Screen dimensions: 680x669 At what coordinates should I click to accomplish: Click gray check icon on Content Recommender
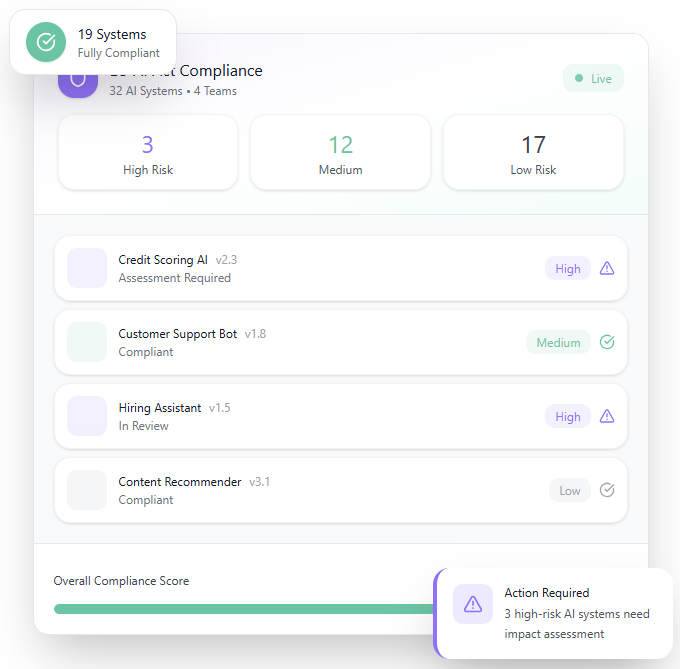pyautogui.click(x=607, y=490)
